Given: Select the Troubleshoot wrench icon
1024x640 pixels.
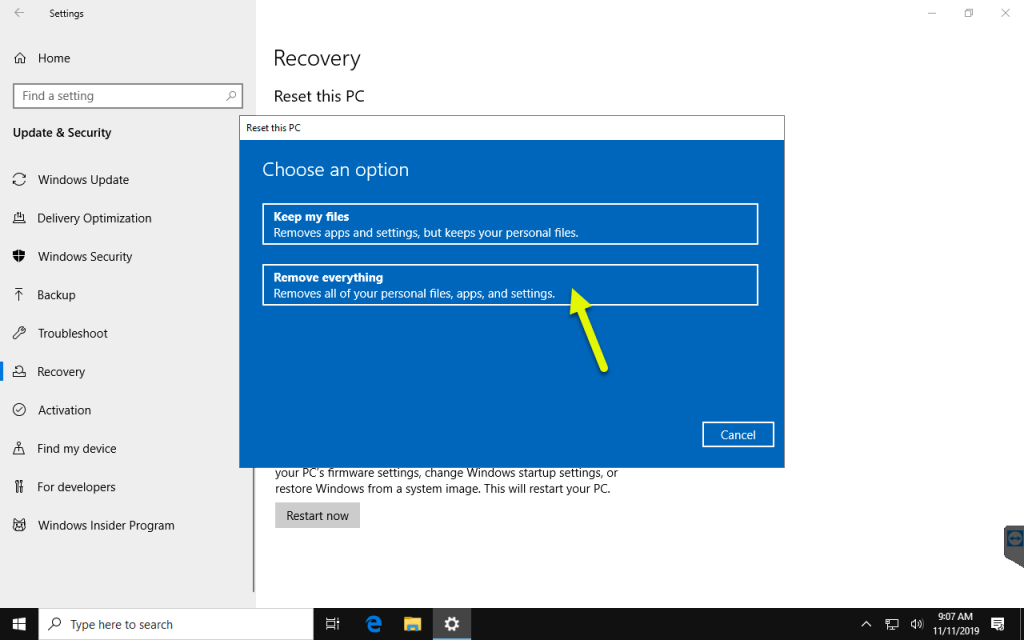Looking at the screenshot, I should (x=20, y=333).
